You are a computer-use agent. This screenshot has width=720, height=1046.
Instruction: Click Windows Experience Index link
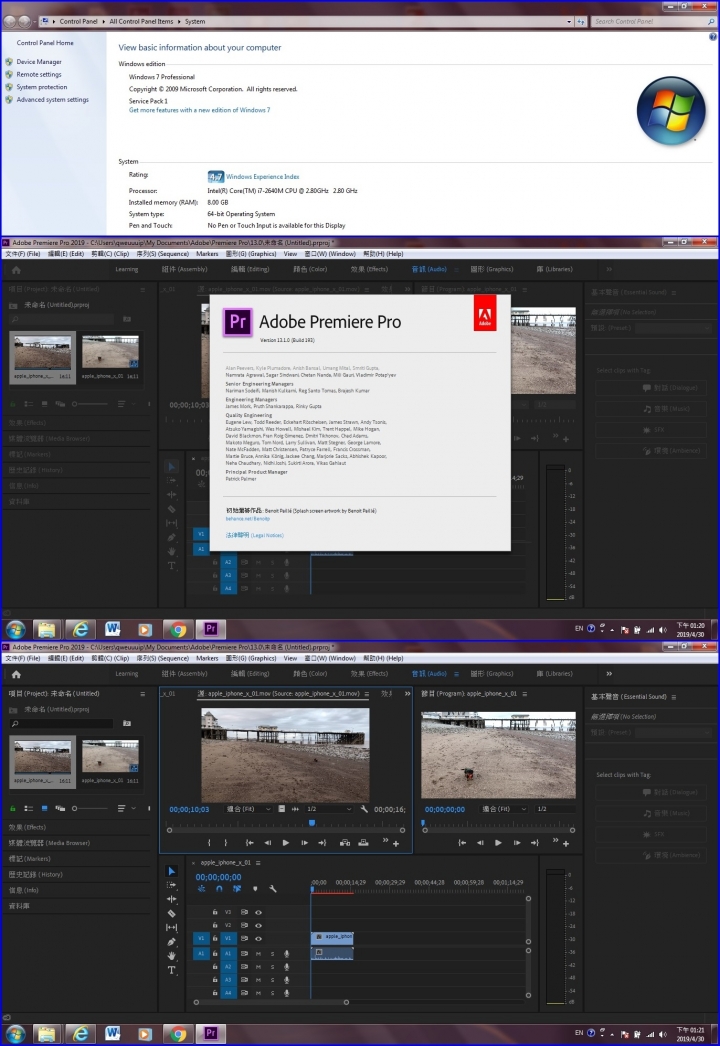pyautogui.click(x=262, y=177)
